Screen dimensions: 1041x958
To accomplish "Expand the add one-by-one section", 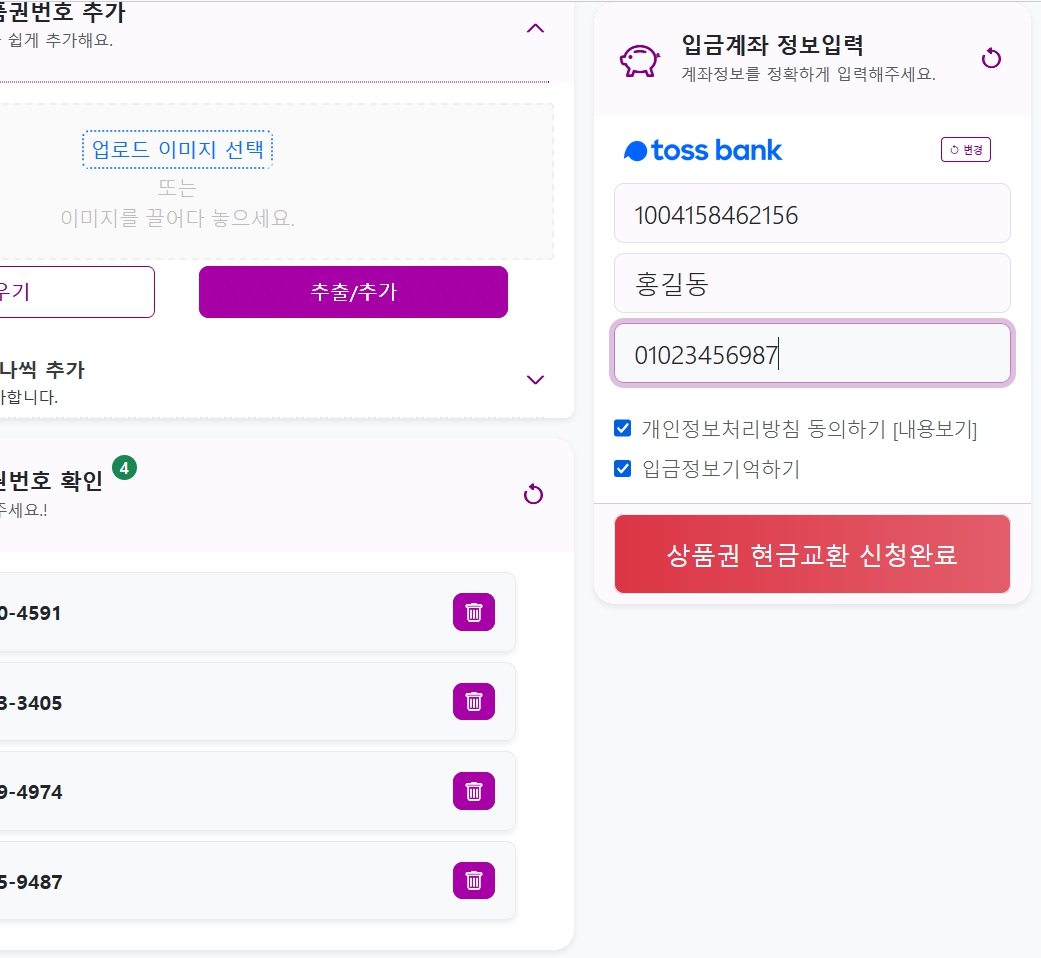I will point(535,380).
